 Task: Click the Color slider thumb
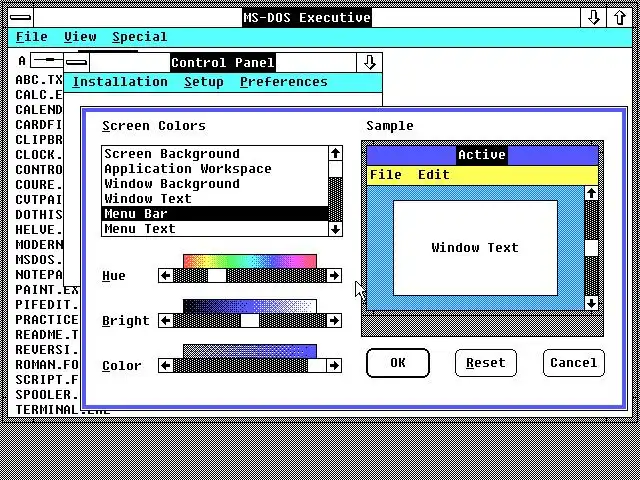[317, 365]
